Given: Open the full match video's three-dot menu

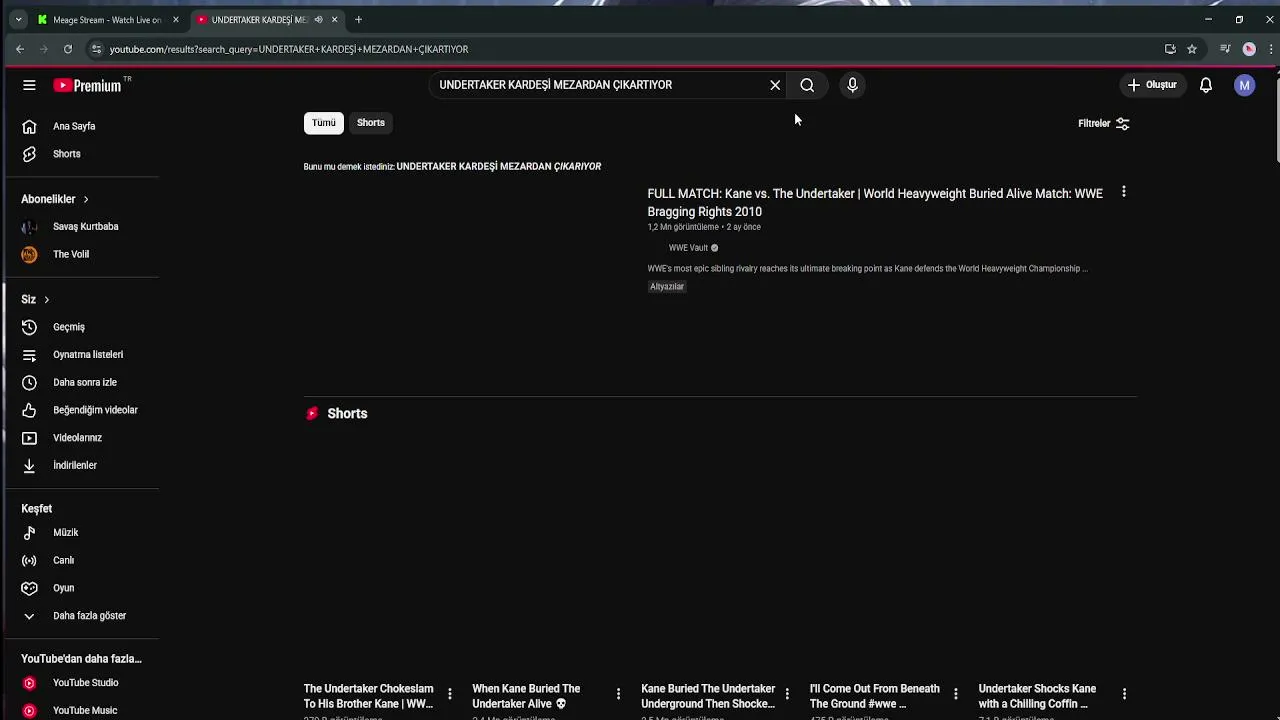Looking at the screenshot, I should coord(1123,191).
